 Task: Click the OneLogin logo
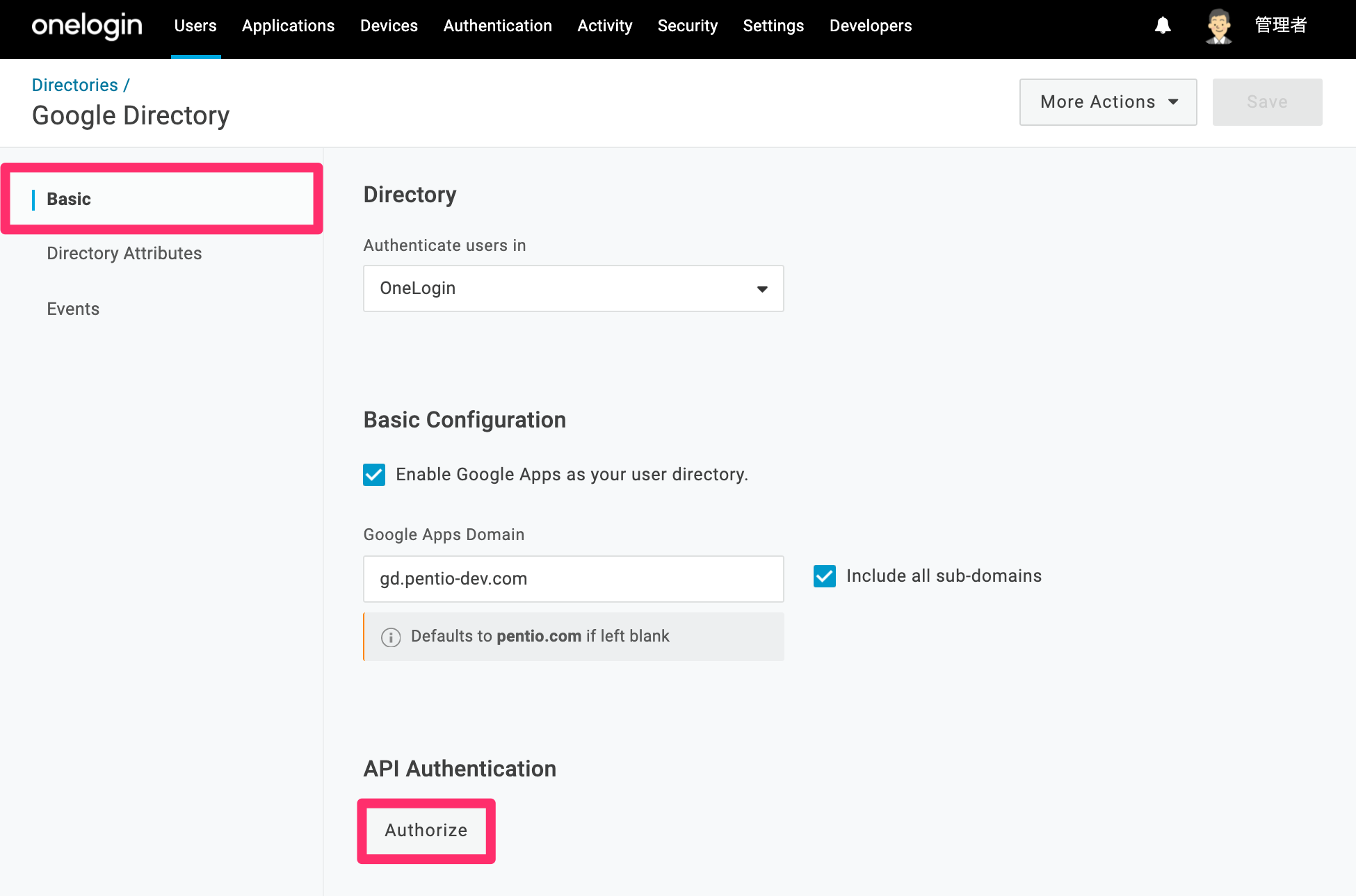pos(87,26)
